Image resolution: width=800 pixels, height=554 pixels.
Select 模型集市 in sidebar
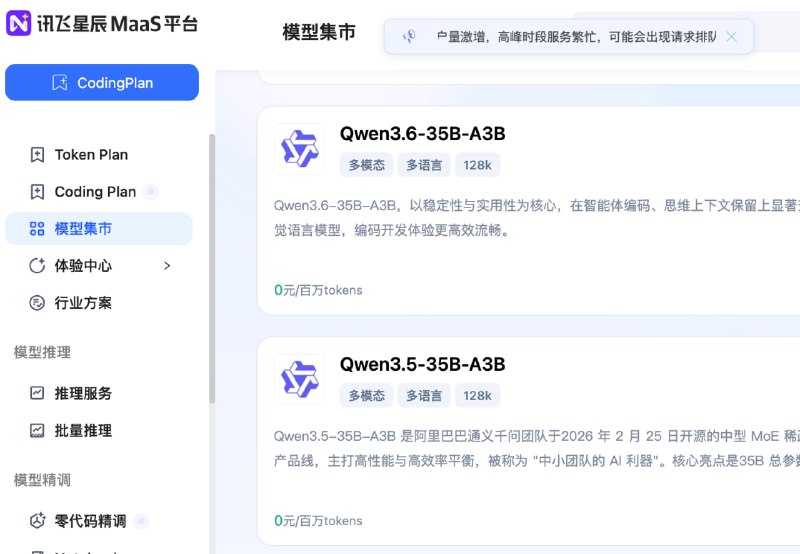[99, 229]
